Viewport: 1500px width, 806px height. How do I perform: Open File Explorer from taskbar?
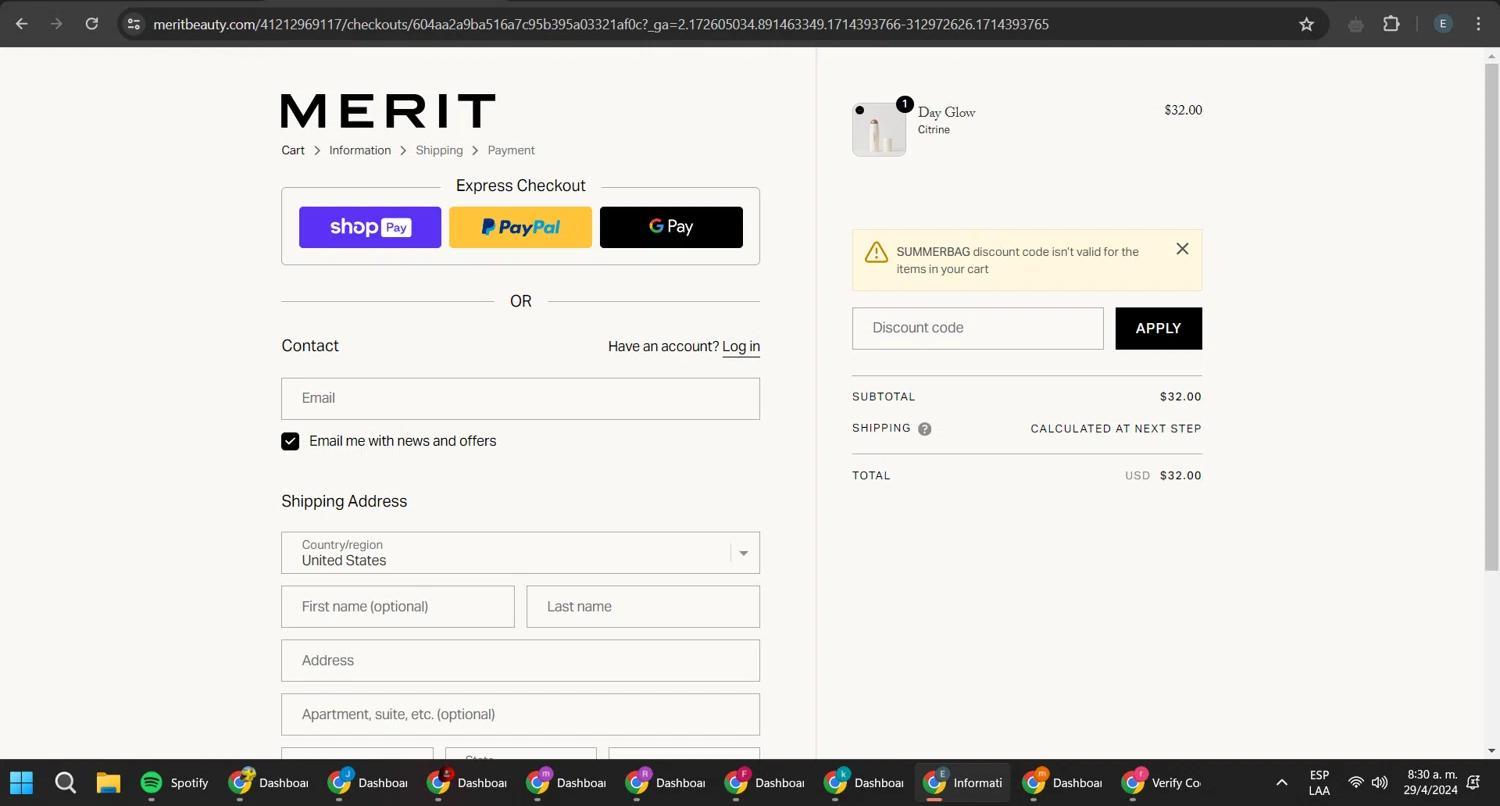click(x=108, y=782)
